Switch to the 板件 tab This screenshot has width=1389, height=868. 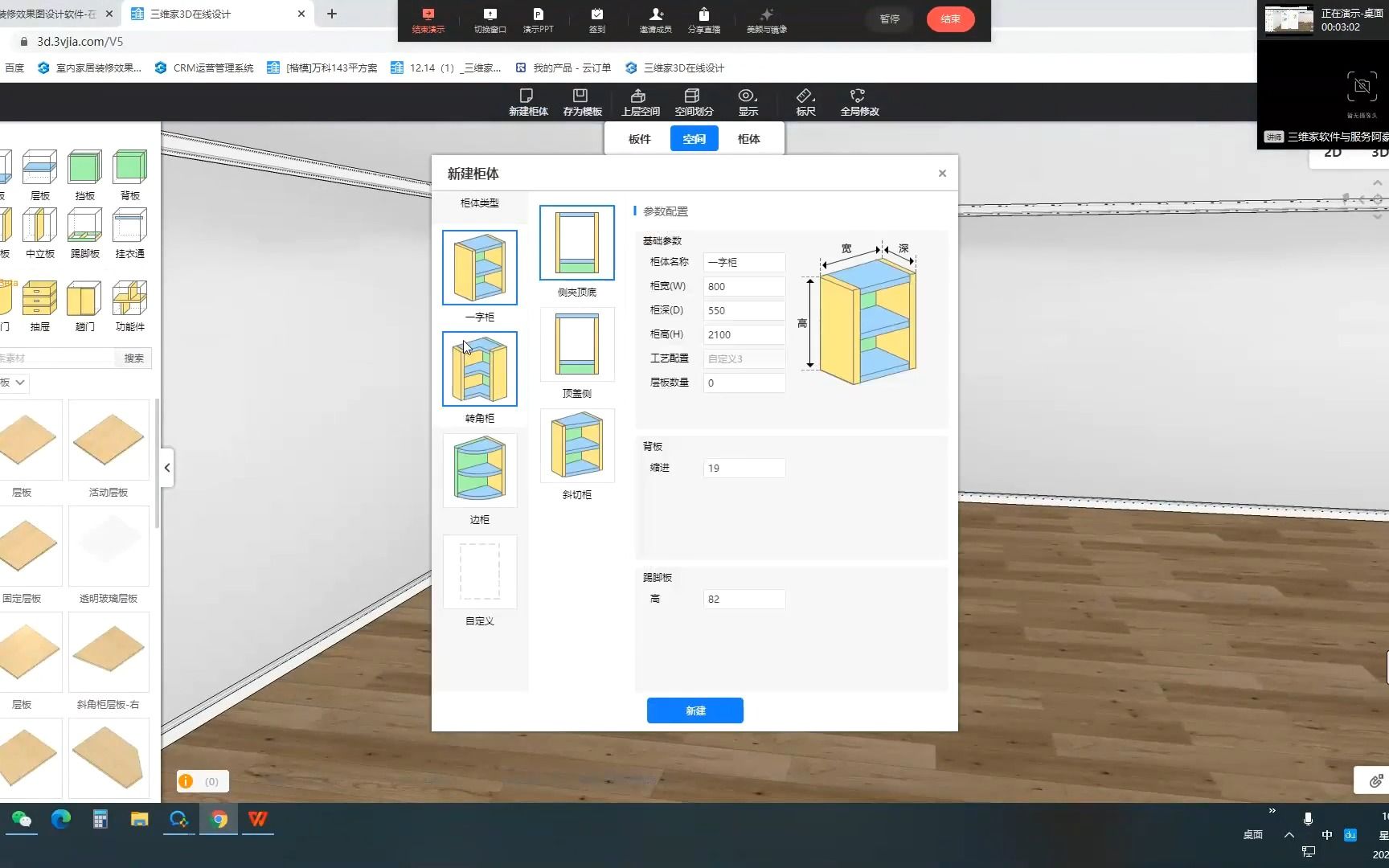click(638, 138)
